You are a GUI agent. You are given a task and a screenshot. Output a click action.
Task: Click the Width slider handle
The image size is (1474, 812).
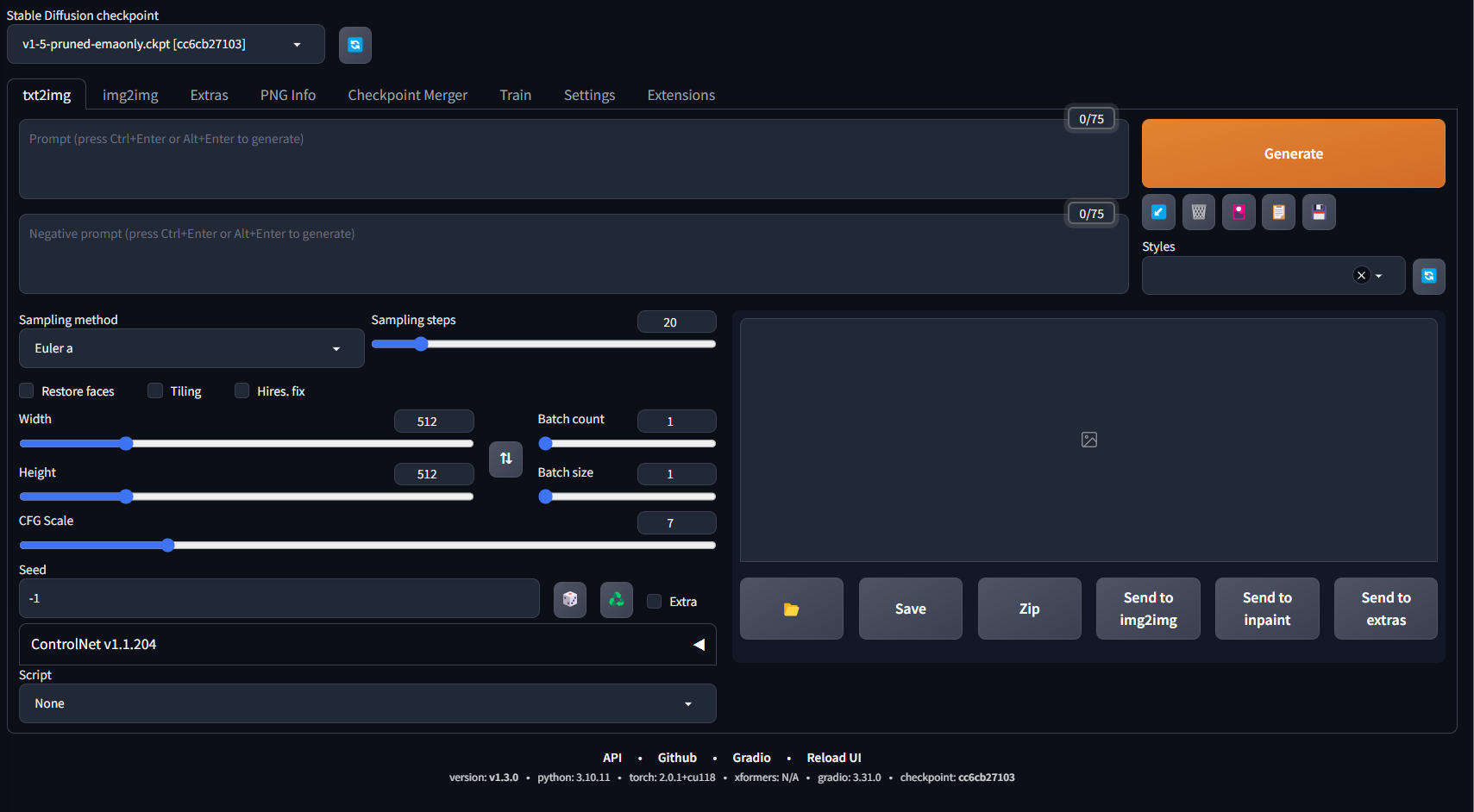coord(126,443)
